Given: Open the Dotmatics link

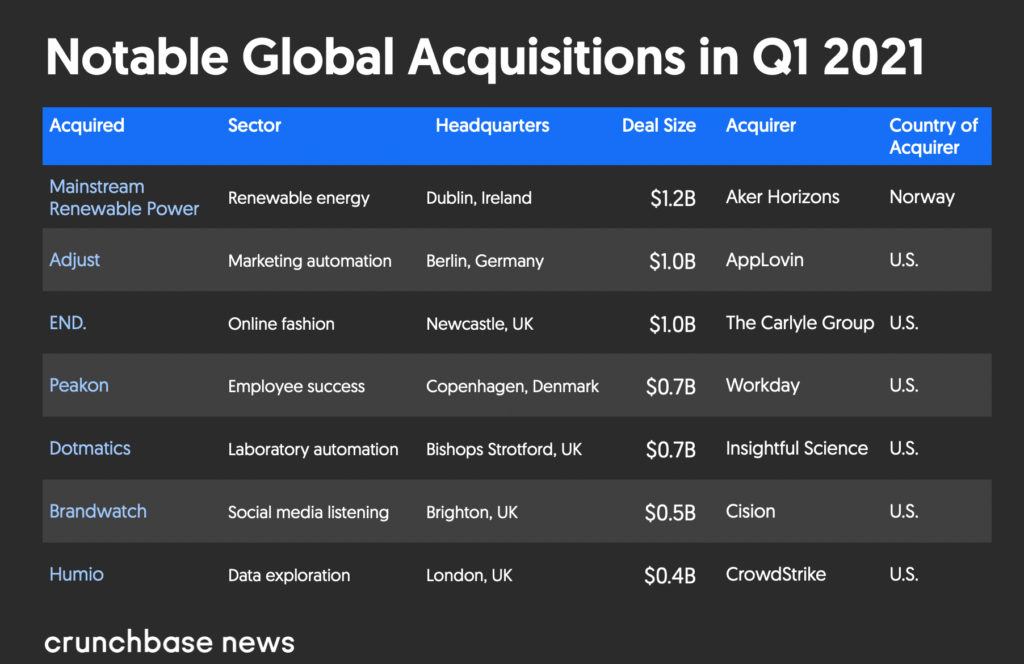Looking at the screenshot, I should [90, 448].
